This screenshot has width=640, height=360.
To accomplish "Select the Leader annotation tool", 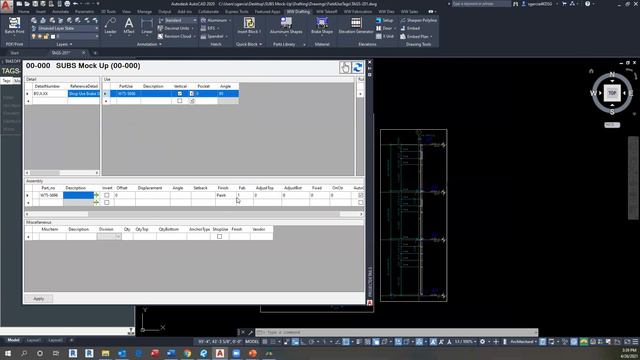I will coord(110,25).
